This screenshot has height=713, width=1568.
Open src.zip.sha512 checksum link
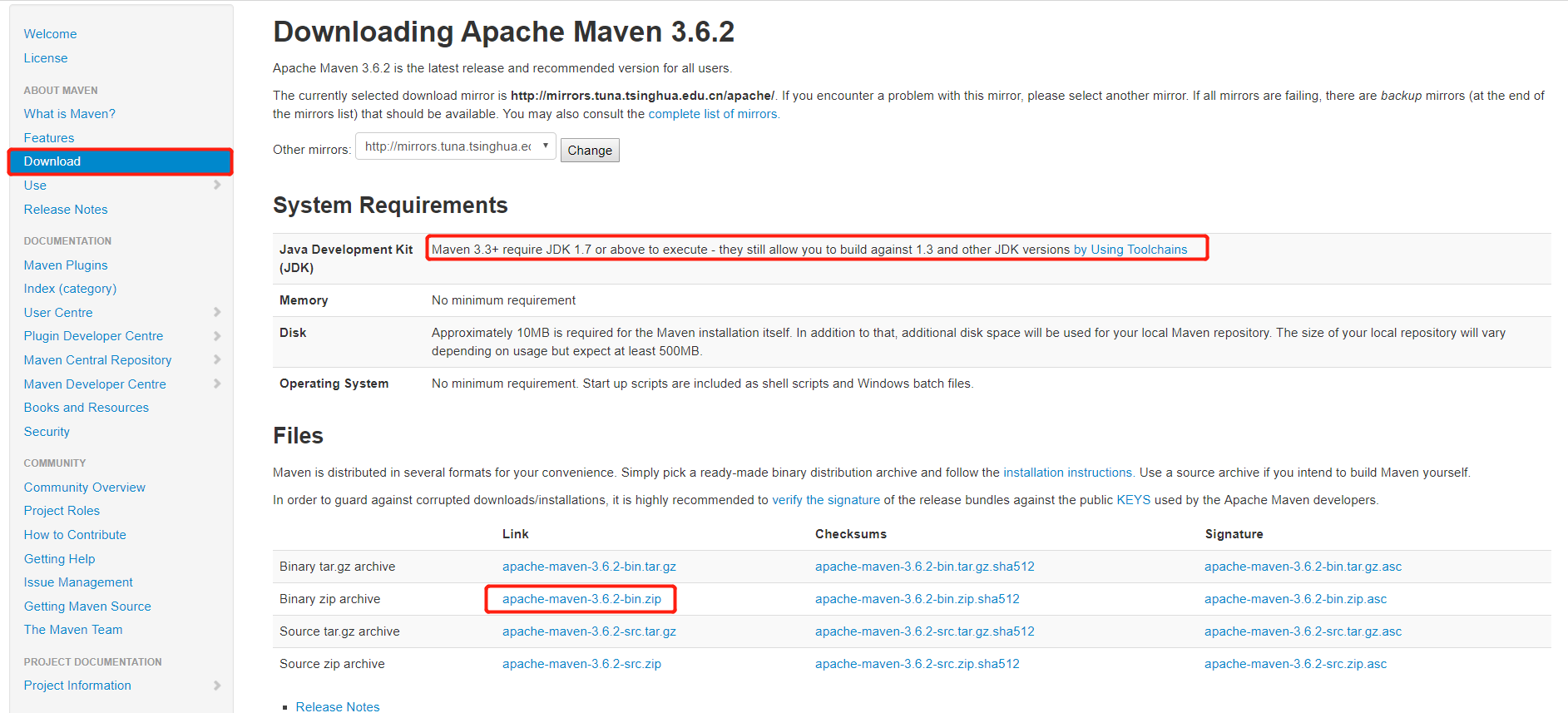(x=918, y=664)
